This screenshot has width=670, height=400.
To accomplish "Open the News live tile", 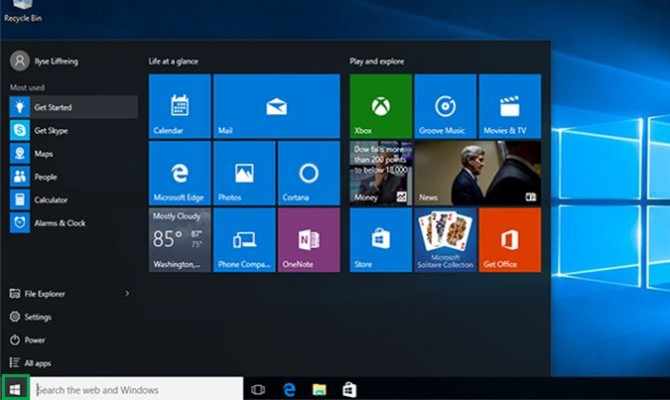I will [x=478, y=173].
